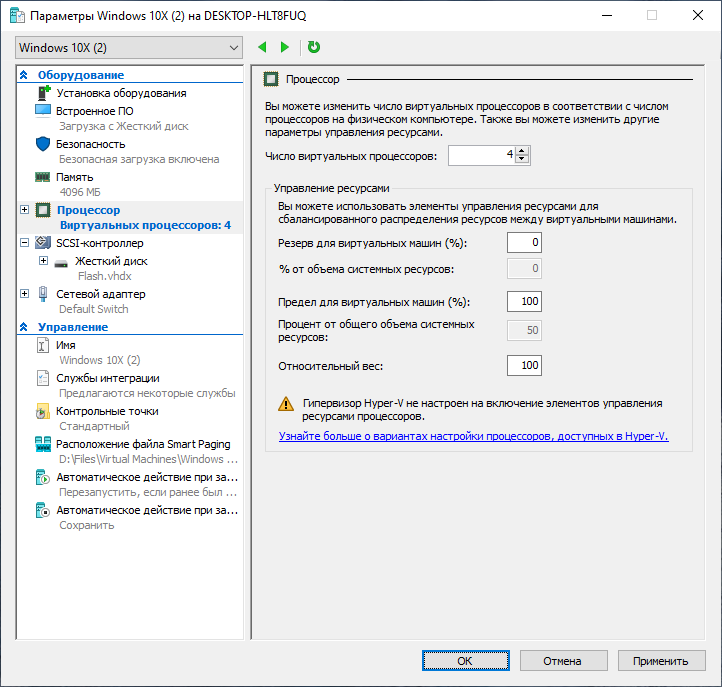Image resolution: width=722 pixels, height=687 pixels.
Task: Select the Сетевой адаптер tree item
Action: pos(101,294)
